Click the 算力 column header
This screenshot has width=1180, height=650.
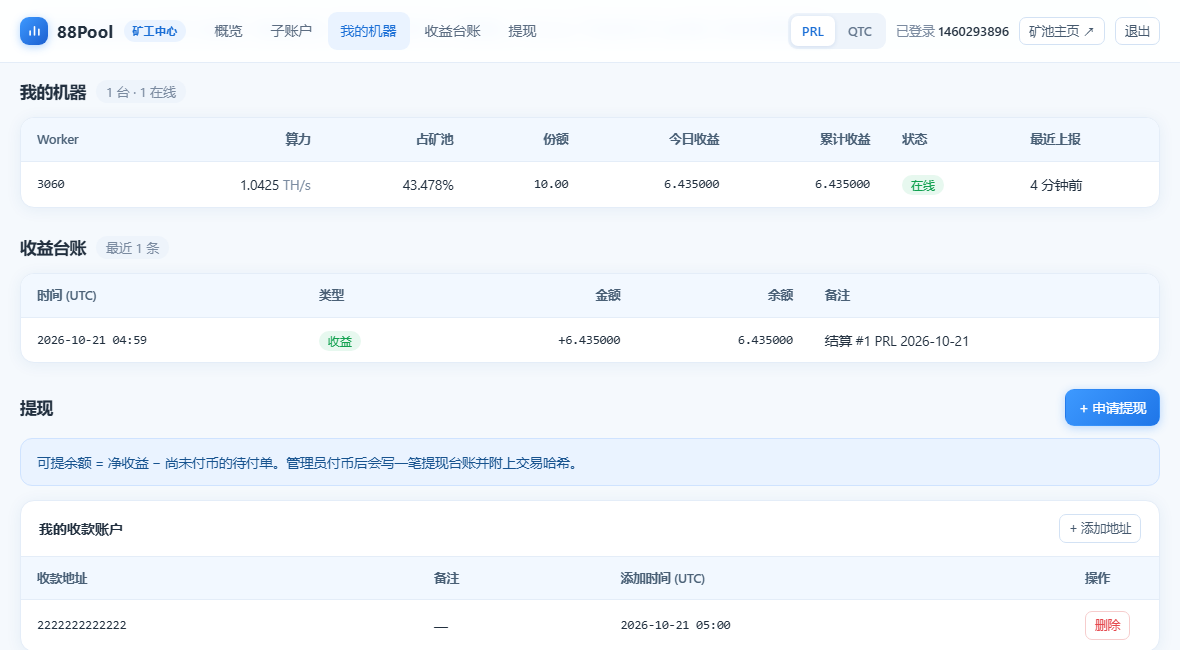[298, 139]
